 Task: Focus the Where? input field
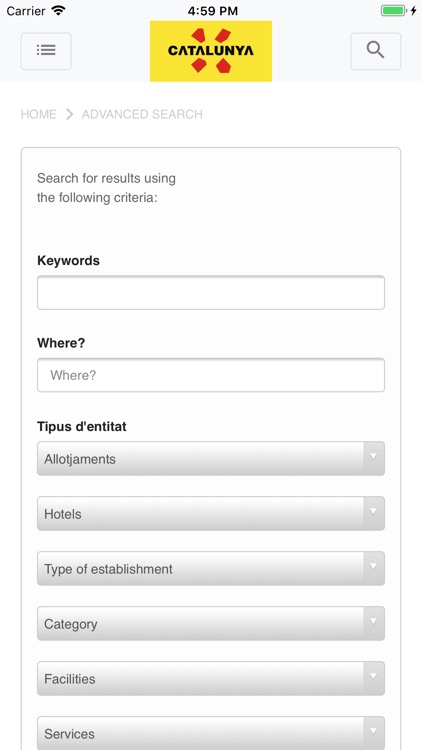pyautogui.click(x=211, y=375)
